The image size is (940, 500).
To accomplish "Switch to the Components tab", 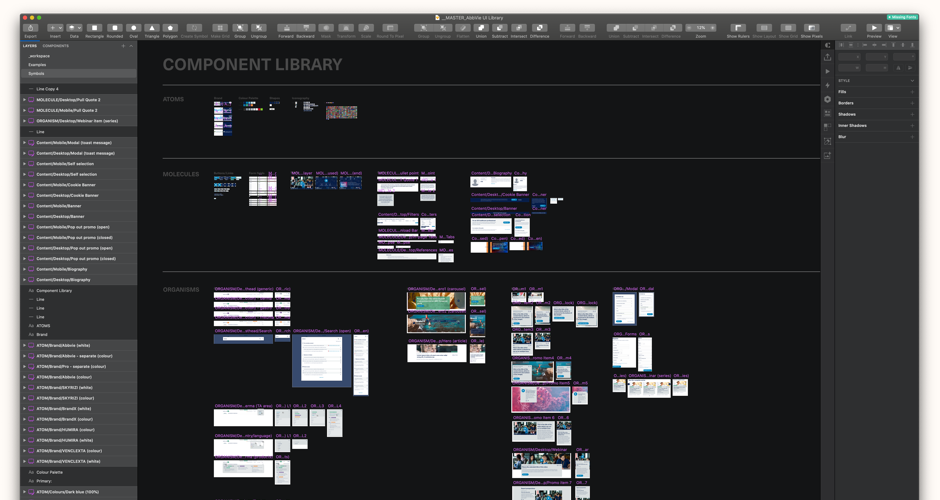I will 56,46.
